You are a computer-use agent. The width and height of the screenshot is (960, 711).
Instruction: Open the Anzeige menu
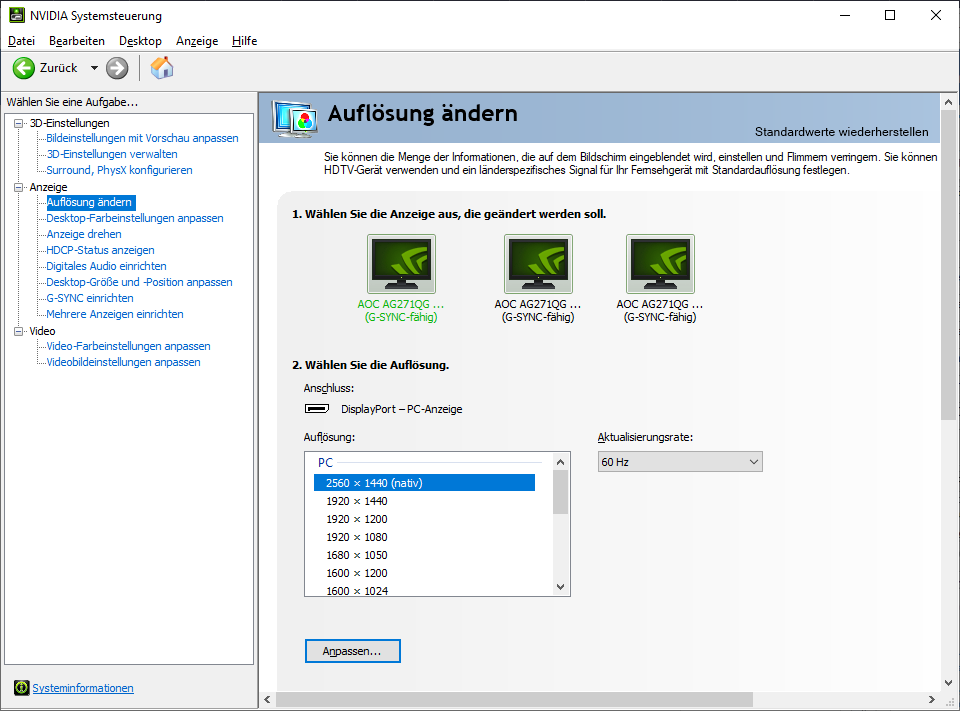pos(197,41)
